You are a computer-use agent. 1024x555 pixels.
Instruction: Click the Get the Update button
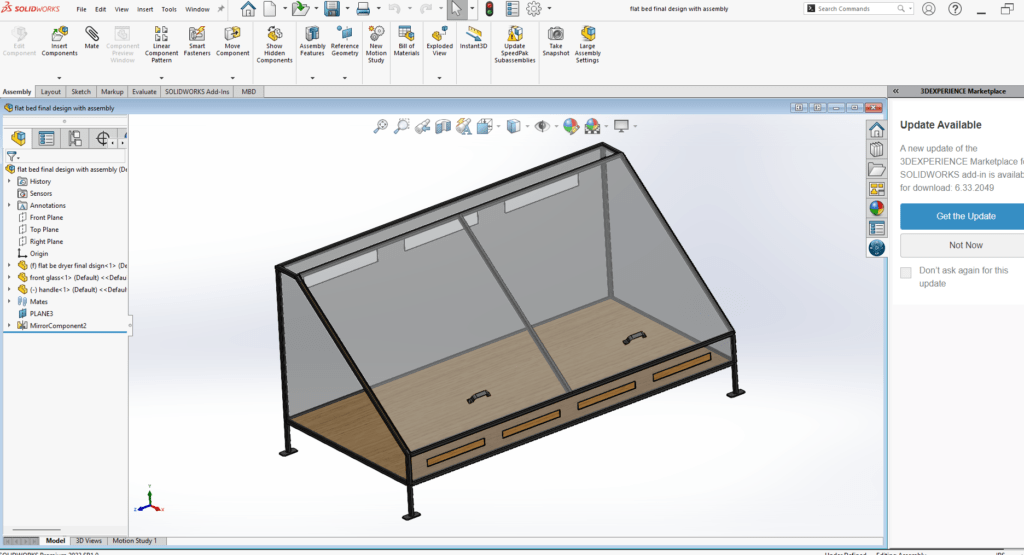pos(961,216)
